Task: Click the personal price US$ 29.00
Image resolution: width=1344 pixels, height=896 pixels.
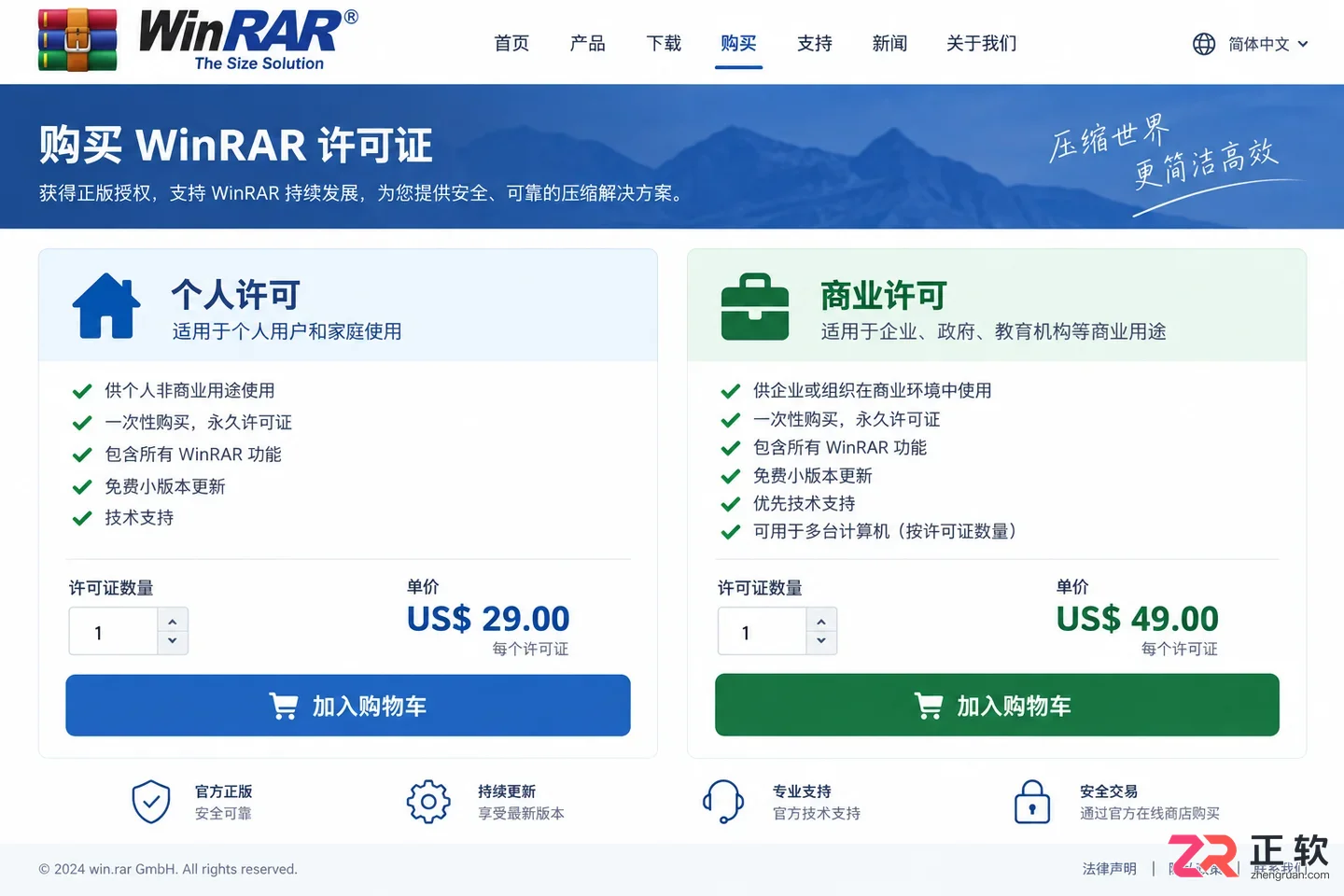Action: [x=488, y=619]
